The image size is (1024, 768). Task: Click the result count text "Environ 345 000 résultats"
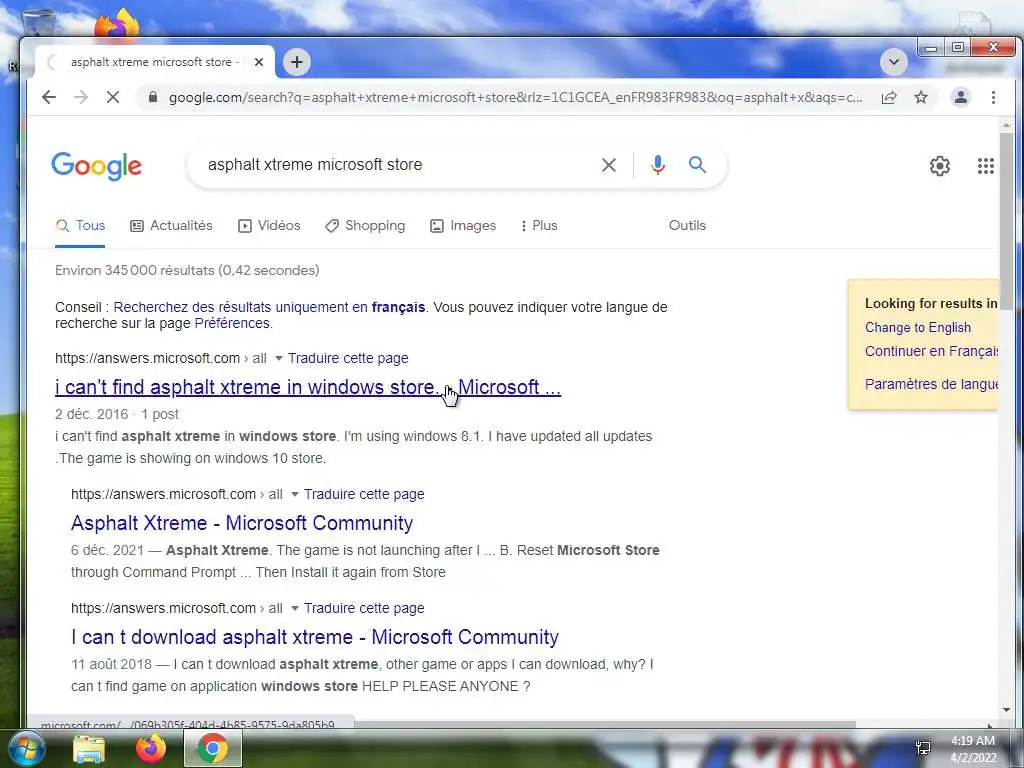tap(135, 270)
